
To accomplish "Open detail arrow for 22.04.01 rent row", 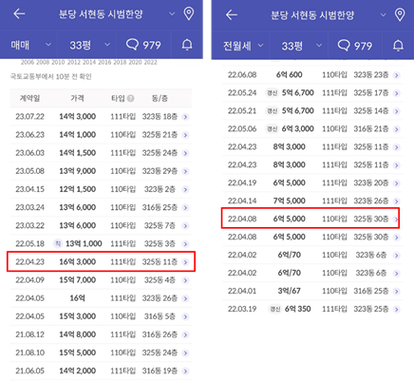I will (396, 291).
